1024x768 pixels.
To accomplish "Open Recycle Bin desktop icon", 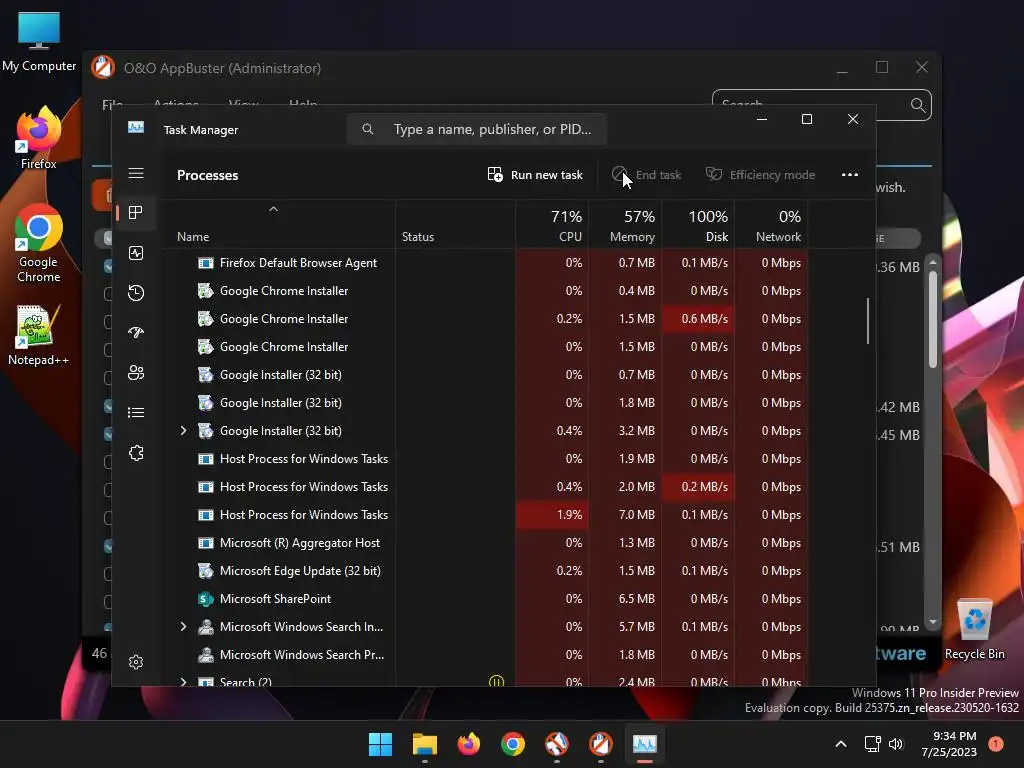I will [974, 630].
